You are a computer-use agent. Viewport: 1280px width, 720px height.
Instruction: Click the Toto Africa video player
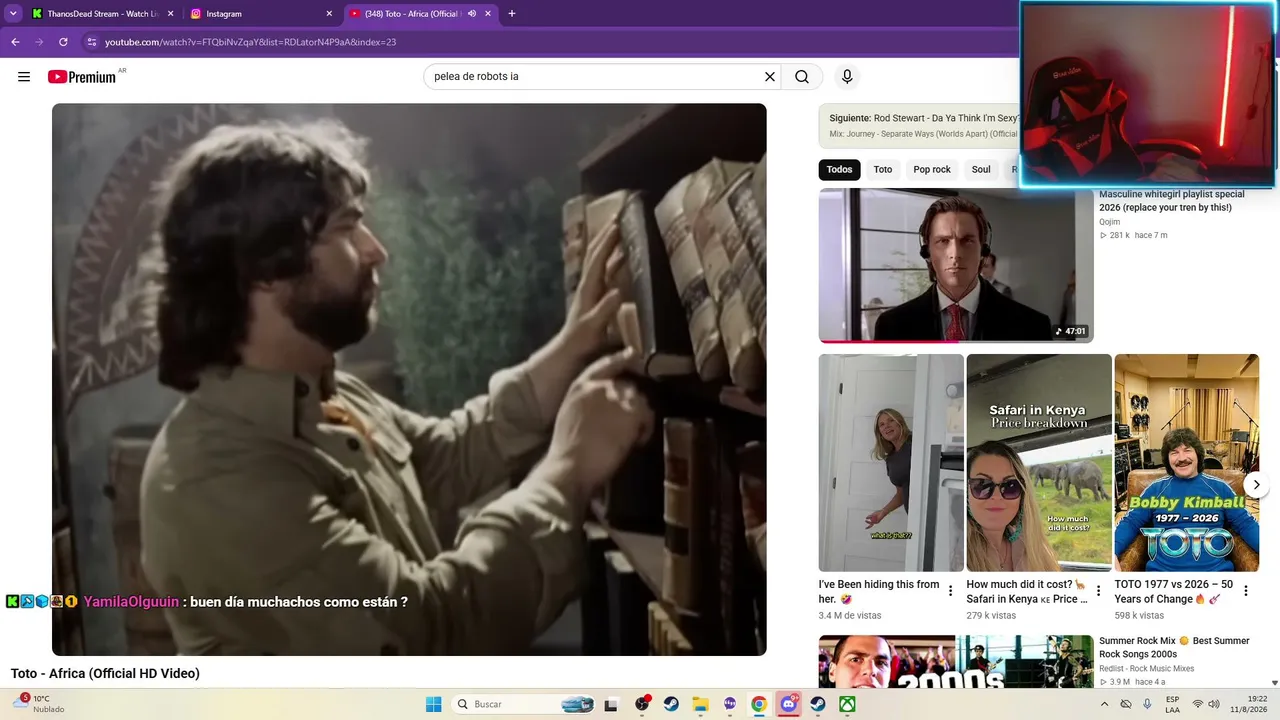click(409, 379)
